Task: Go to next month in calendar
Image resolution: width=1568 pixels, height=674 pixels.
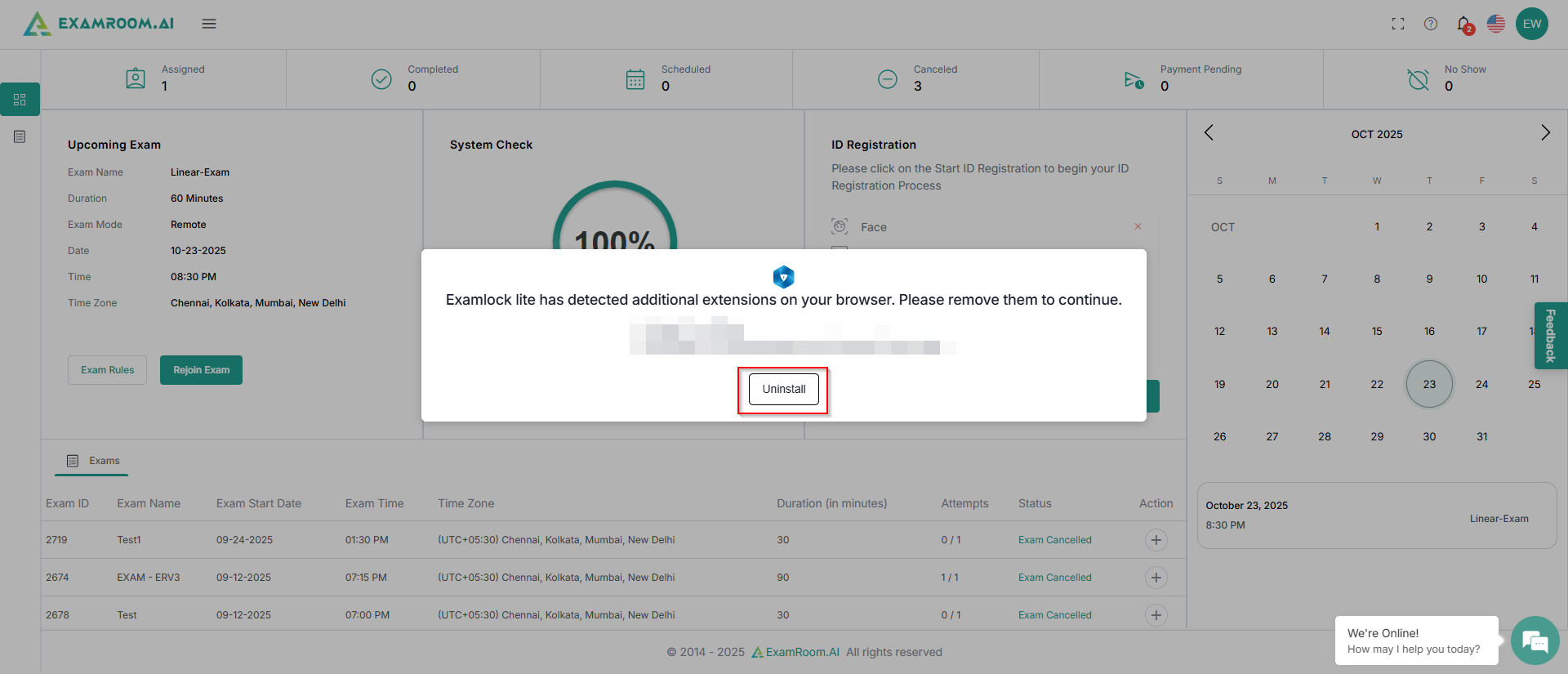Action: (x=1545, y=133)
